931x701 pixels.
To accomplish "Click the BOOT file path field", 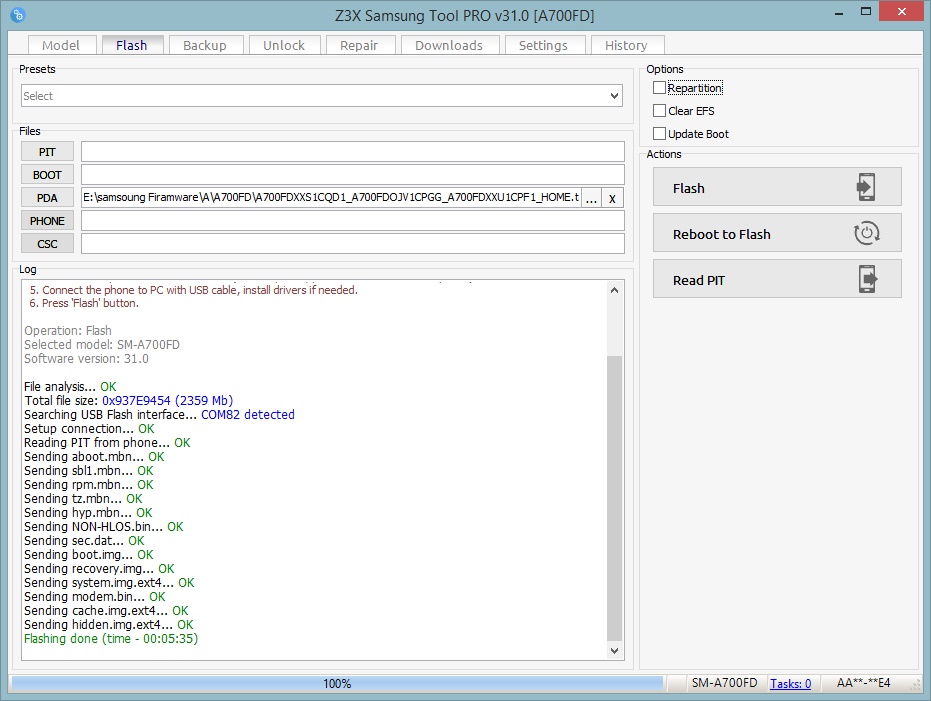I will 353,175.
